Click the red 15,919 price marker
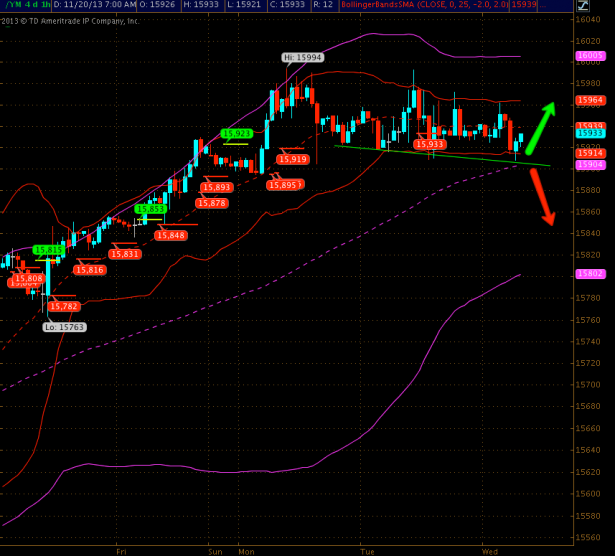 point(293,159)
